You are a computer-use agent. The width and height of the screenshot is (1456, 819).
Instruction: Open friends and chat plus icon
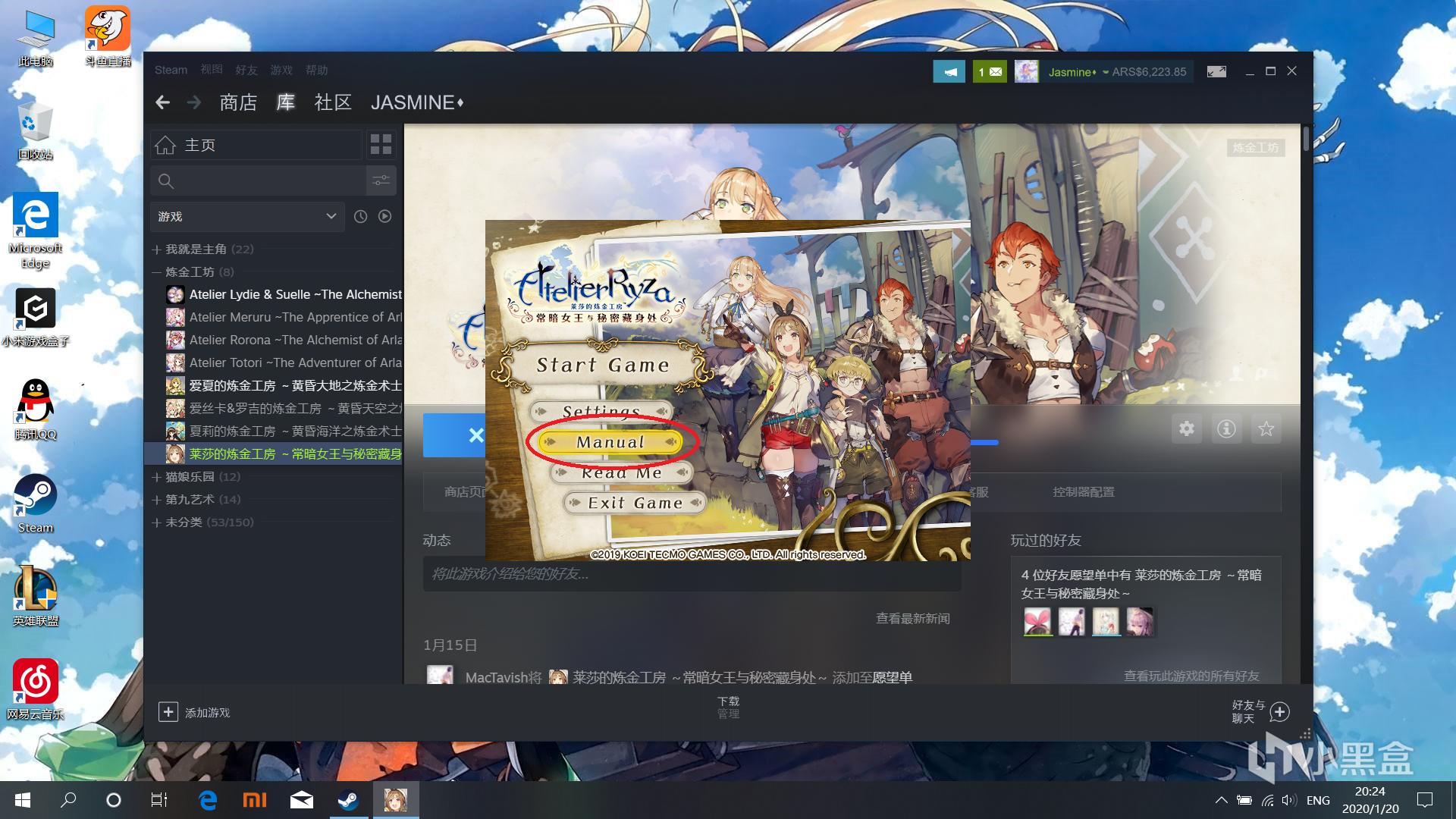(1279, 712)
